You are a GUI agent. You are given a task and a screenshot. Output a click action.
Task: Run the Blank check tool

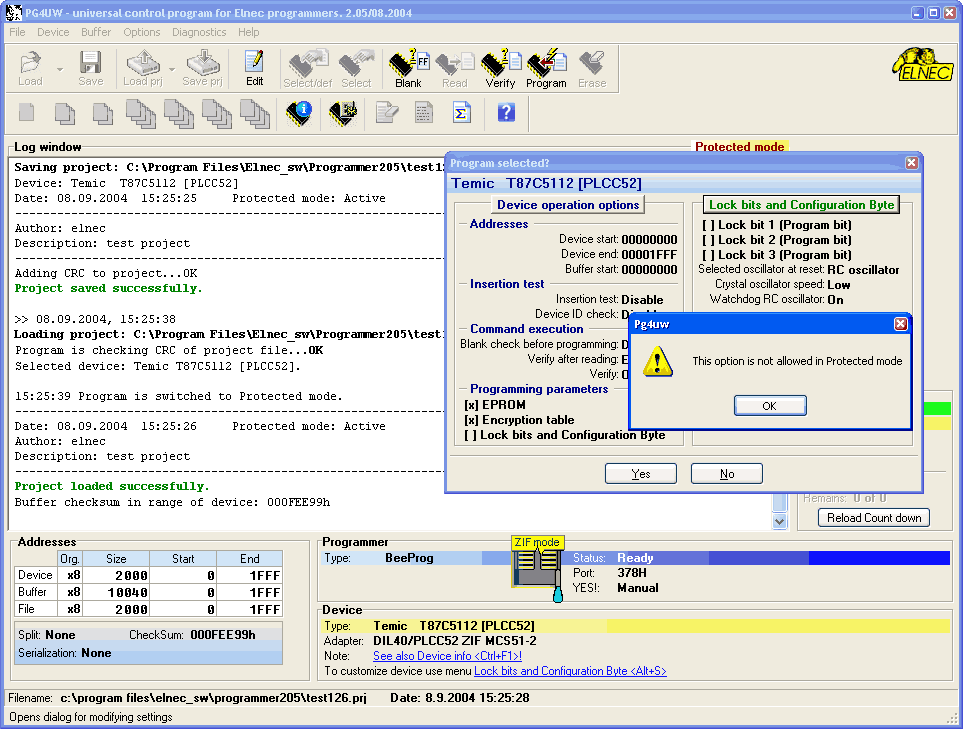[x=408, y=68]
